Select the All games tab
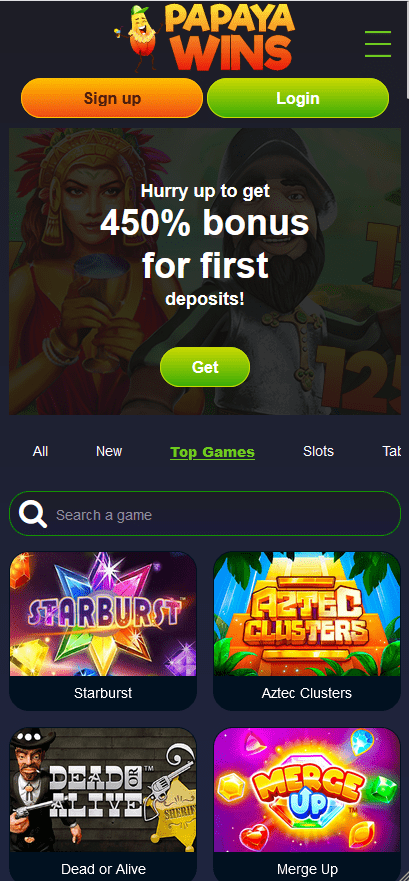This screenshot has width=409, height=881. (x=40, y=451)
